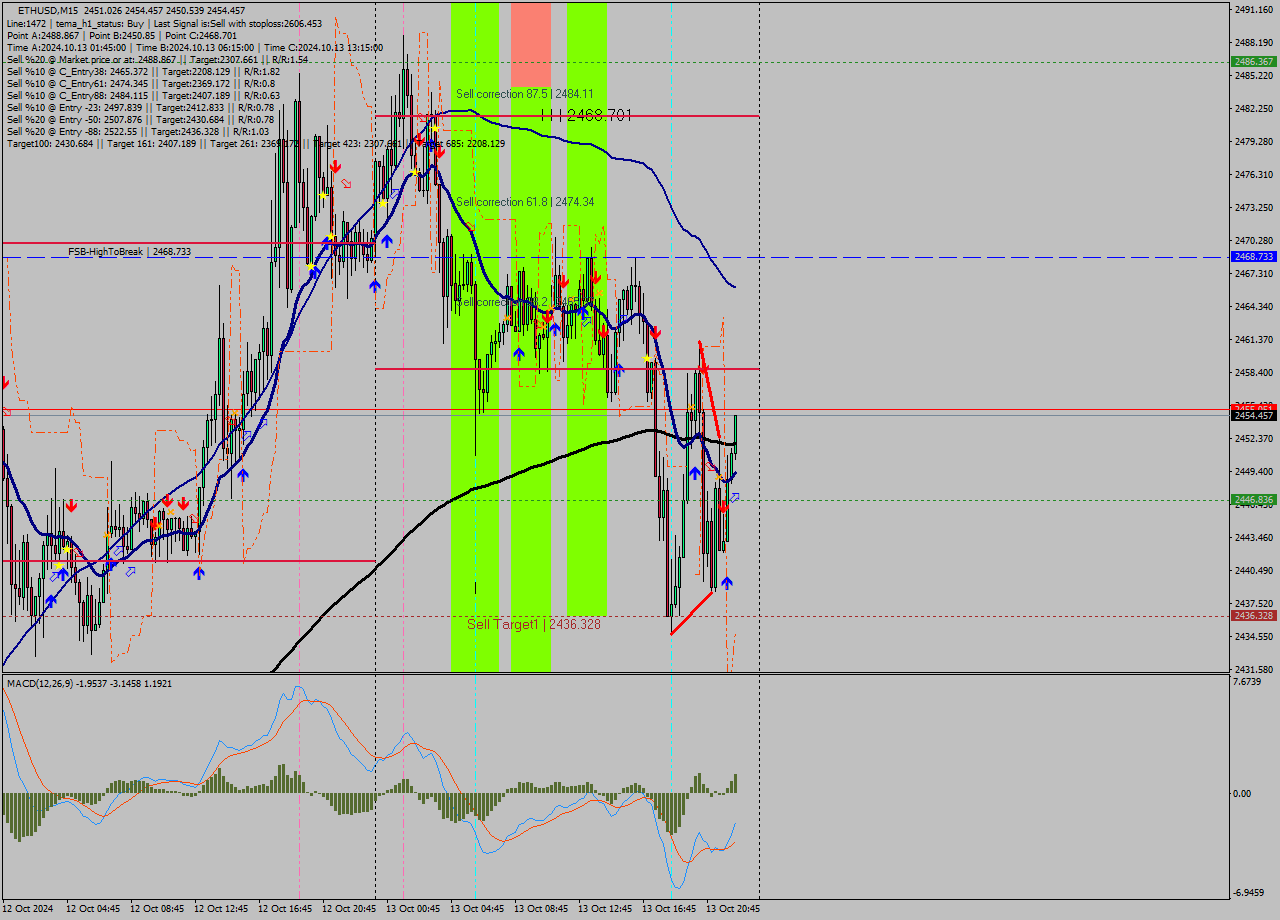Click the 2440.490 price axis label
The width and height of the screenshot is (1280, 920).
(x=1254, y=570)
